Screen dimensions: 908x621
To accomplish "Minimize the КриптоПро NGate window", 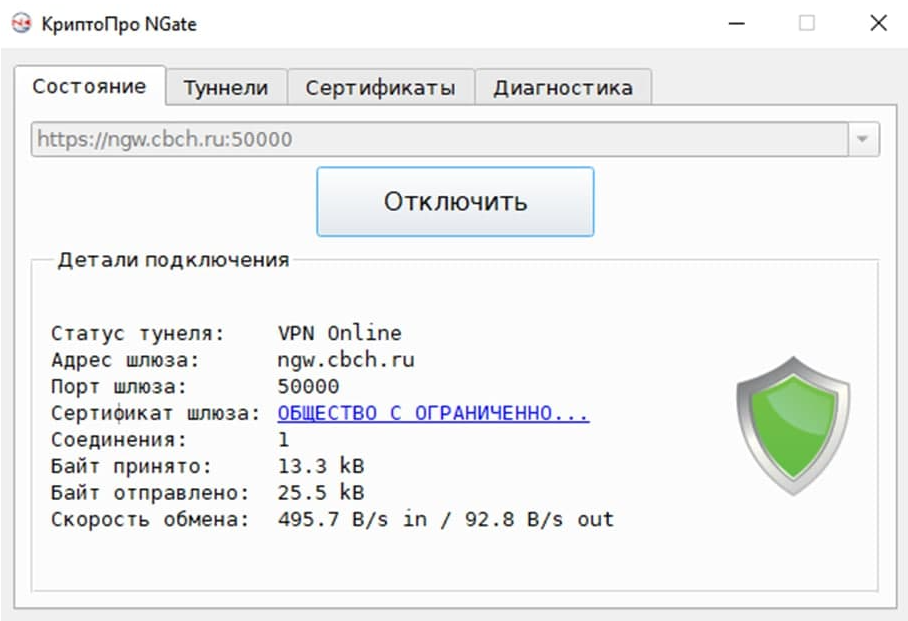I will pyautogui.click(x=737, y=24).
